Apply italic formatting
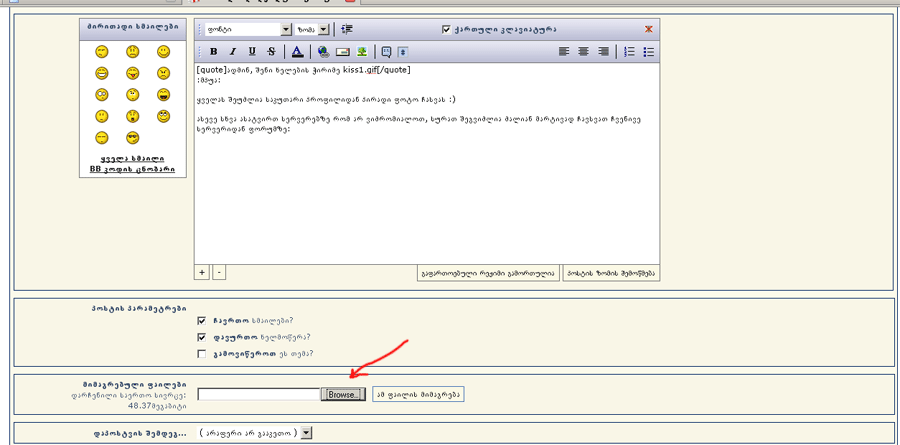Viewport: 900px width, 445px height. tap(233, 52)
